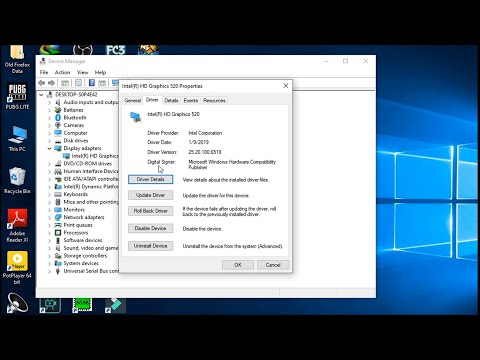Collapse the Display adapters node
Screen dimensions: 480x360
coord(49,148)
